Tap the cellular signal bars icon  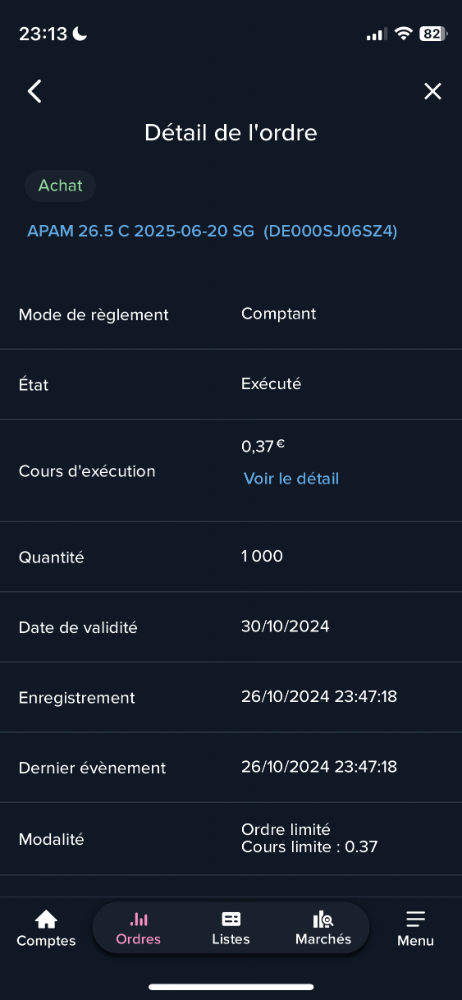[x=376, y=34]
